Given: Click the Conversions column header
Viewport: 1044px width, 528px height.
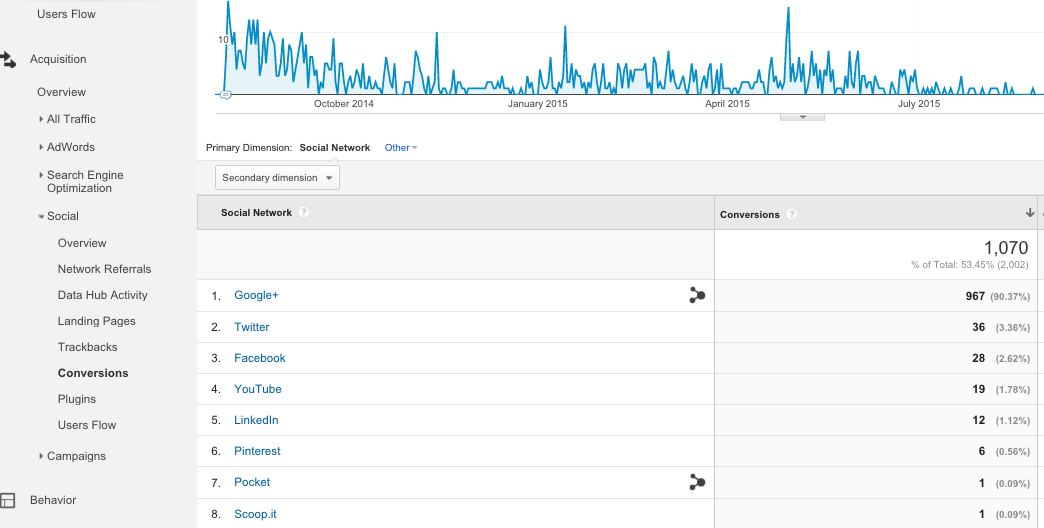Looking at the screenshot, I should (x=750, y=214).
